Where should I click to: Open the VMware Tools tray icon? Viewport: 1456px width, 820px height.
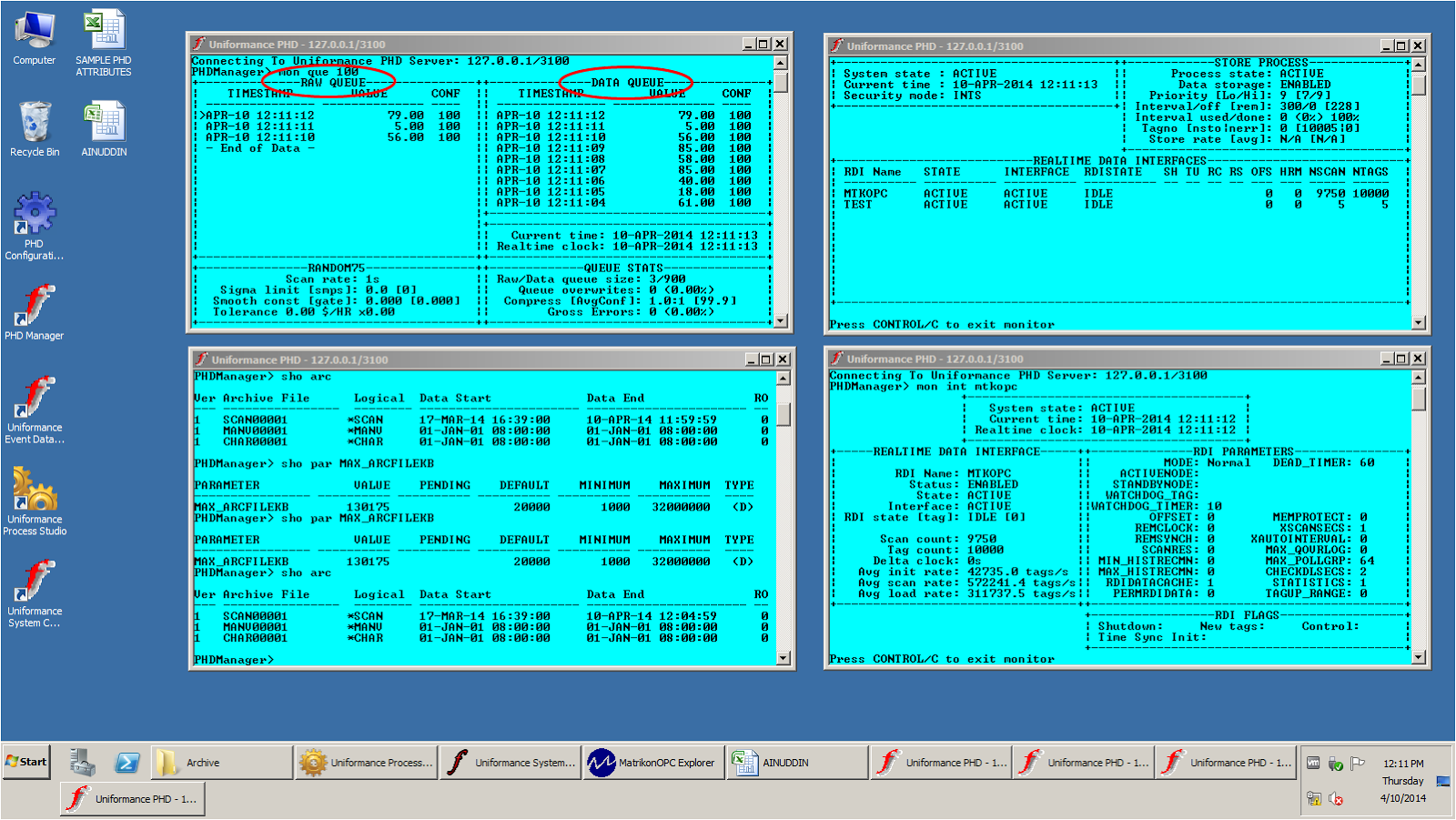pyautogui.click(x=1313, y=764)
